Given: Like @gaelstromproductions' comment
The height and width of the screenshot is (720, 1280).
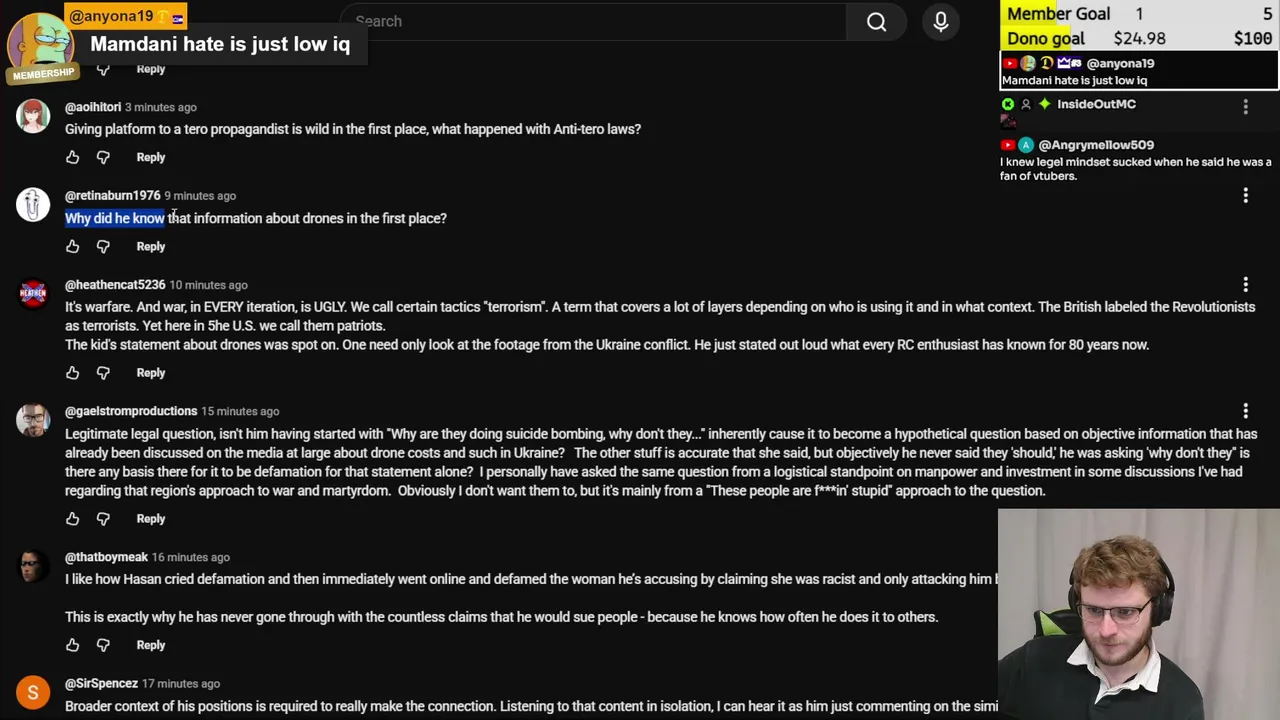Looking at the screenshot, I should (x=72, y=519).
